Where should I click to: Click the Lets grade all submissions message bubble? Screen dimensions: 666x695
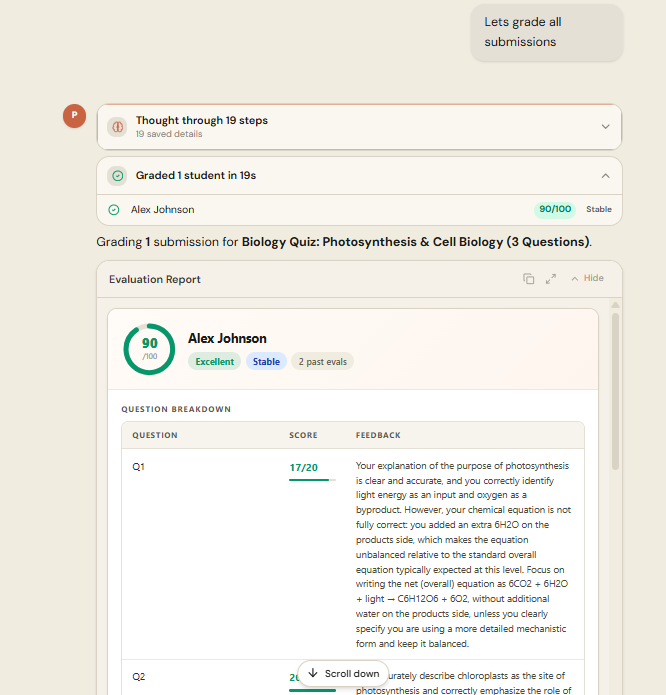(x=547, y=33)
